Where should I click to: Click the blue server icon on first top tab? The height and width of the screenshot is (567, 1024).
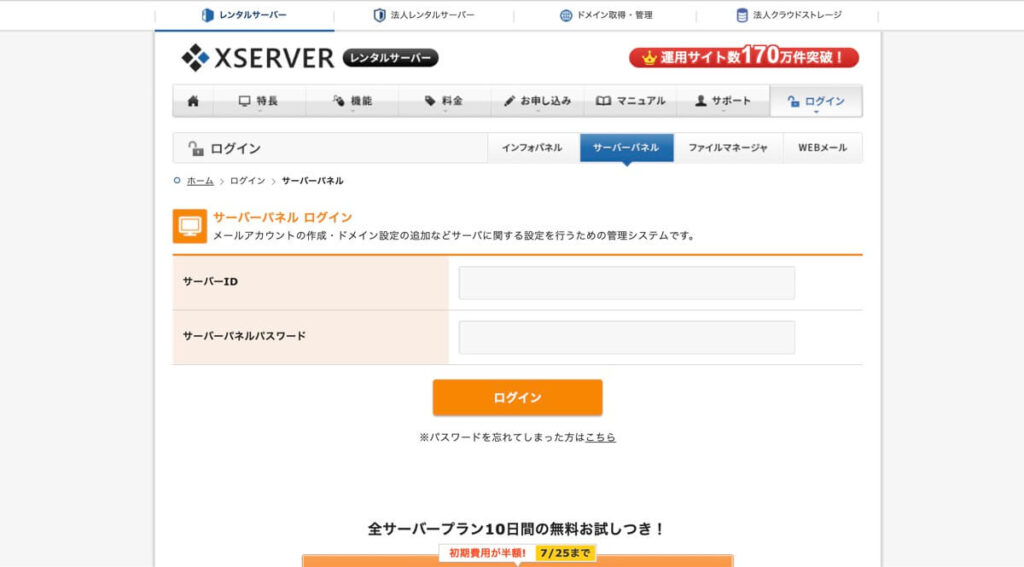[x=208, y=15]
